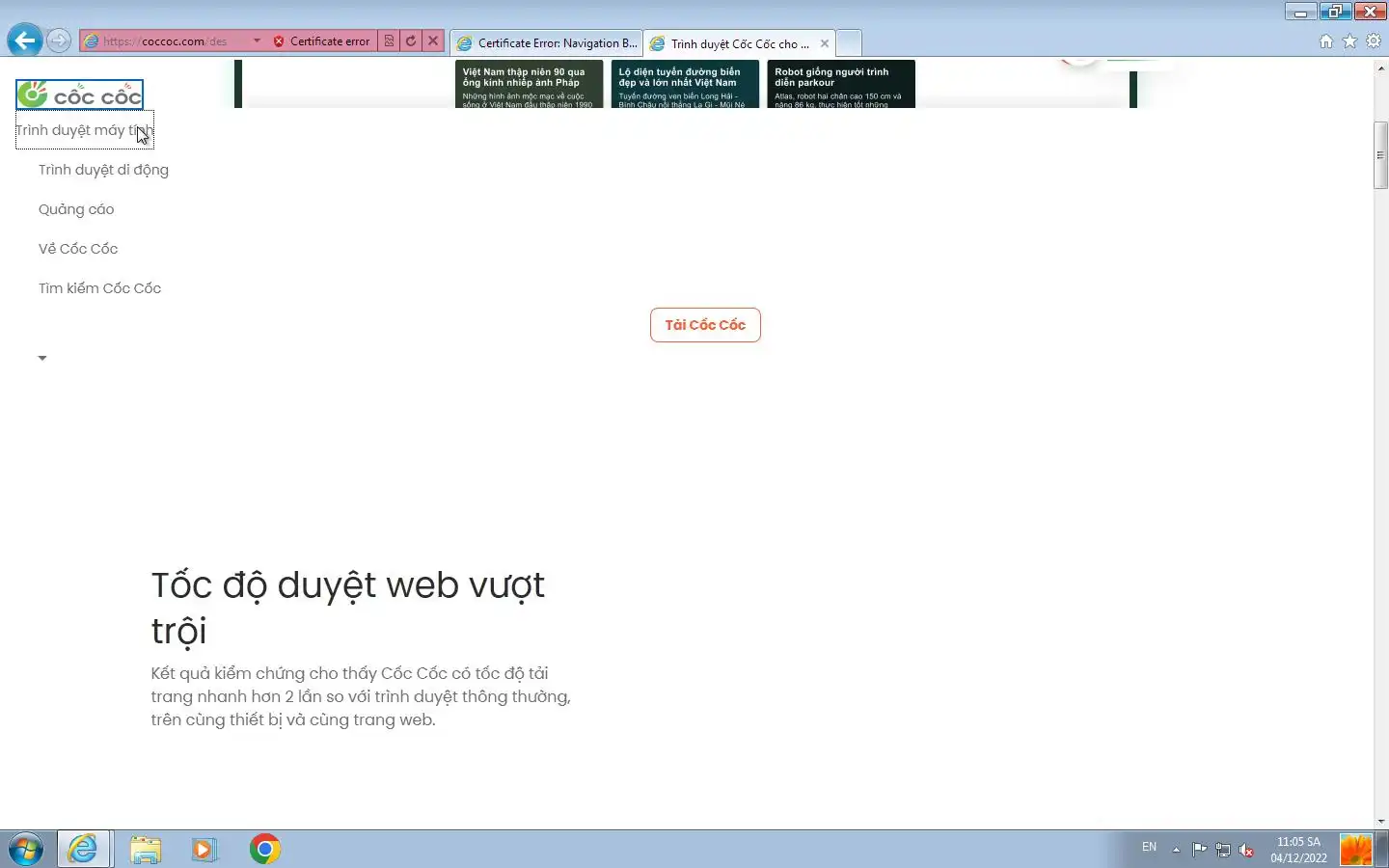Open a new blank tab button
Image resolution: width=1389 pixels, height=868 pixels.
849,43
